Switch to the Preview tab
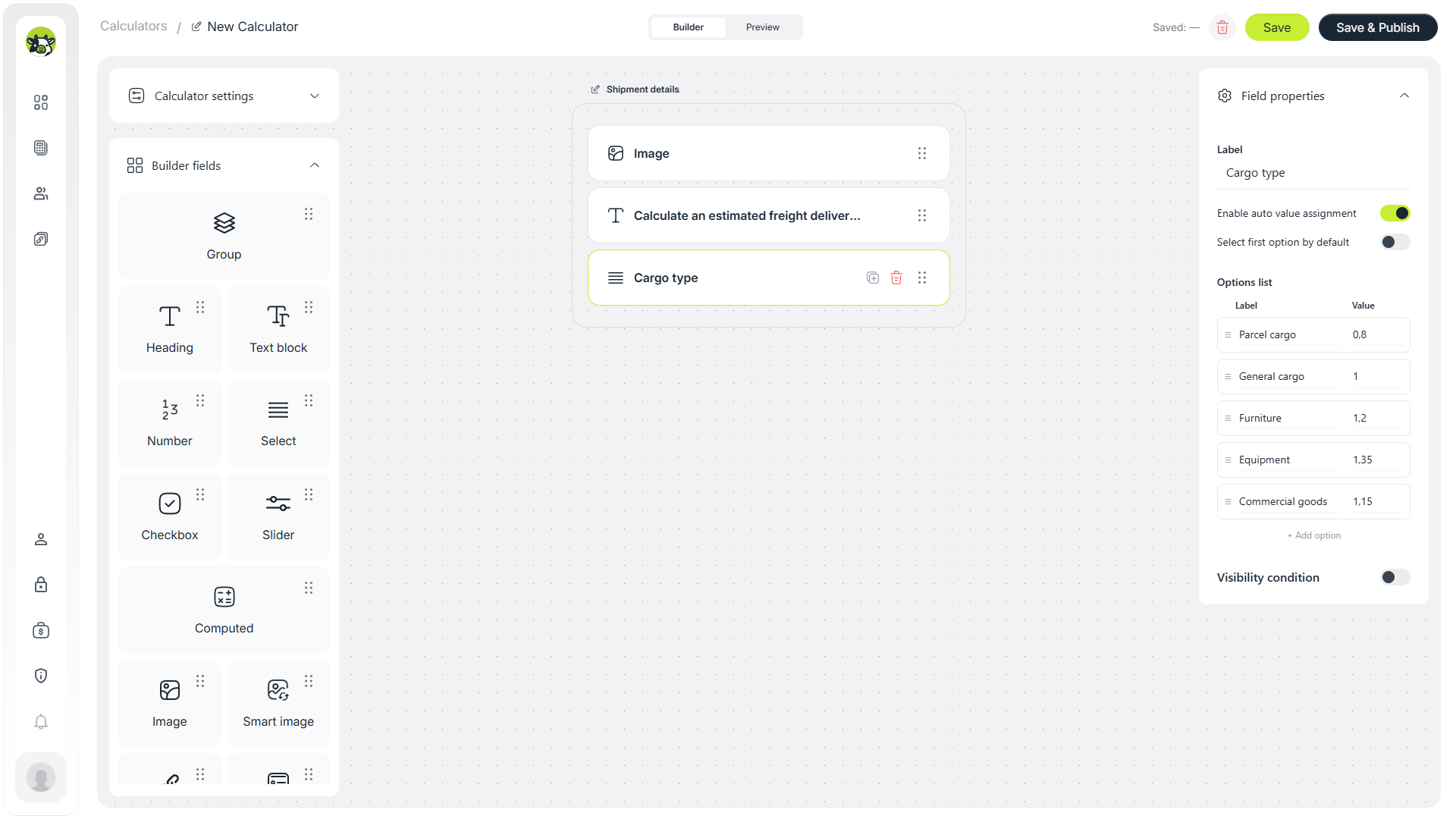Viewport: 1456px width, 819px height. [x=762, y=27]
